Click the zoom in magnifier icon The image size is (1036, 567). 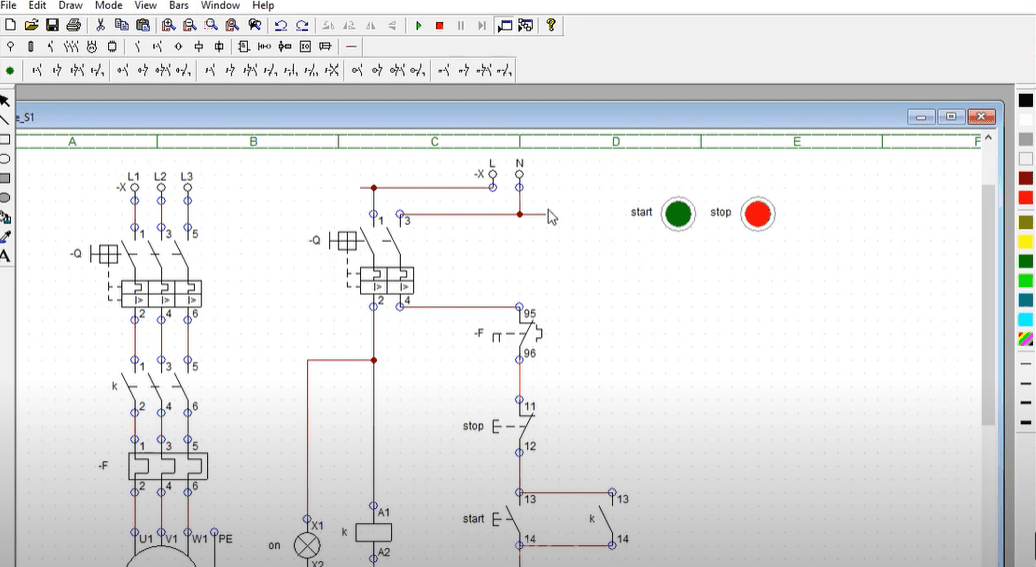(168, 25)
